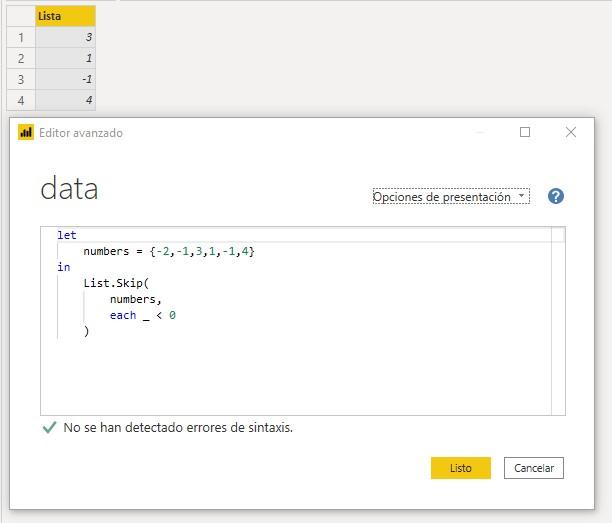This screenshot has width=612, height=523.
Task: Click the table cell containing value 3
Action: (x=66, y=38)
